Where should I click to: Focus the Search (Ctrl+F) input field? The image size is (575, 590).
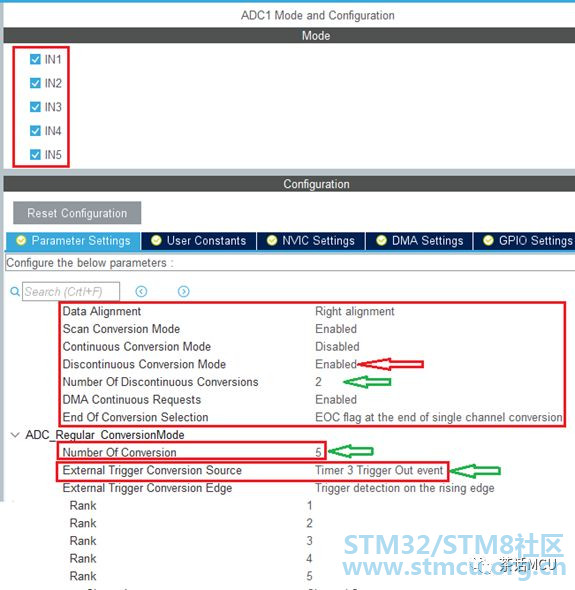coord(71,292)
